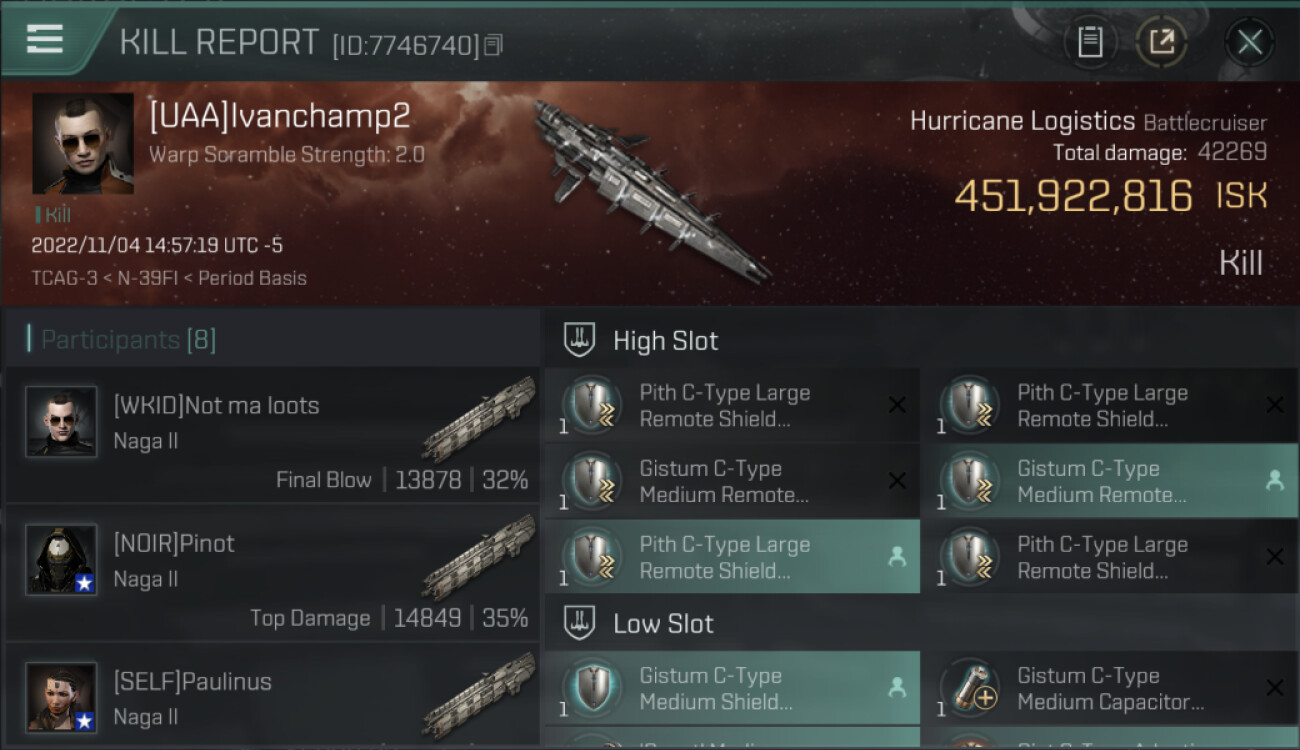Open Gistum C-Type Medium Capacitor module icon

pyautogui.click(x=970, y=688)
